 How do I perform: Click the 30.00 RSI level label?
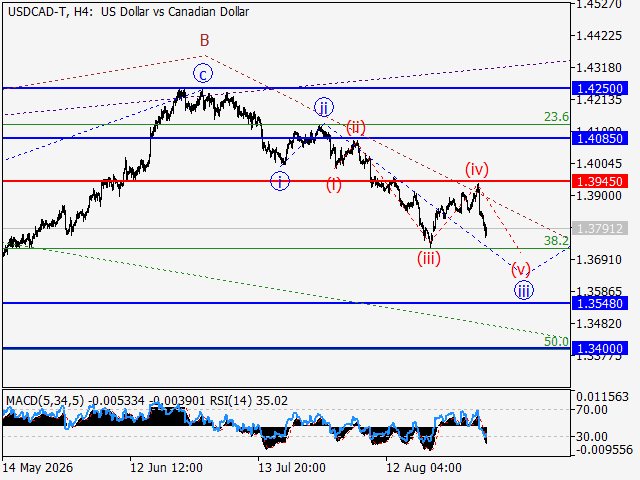tap(592, 437)
